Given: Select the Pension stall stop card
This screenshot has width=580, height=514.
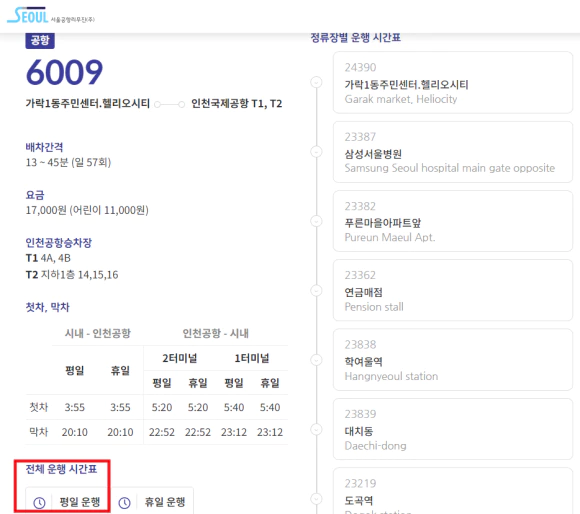Looking at the screenshot, I should [x=453, y=290].
